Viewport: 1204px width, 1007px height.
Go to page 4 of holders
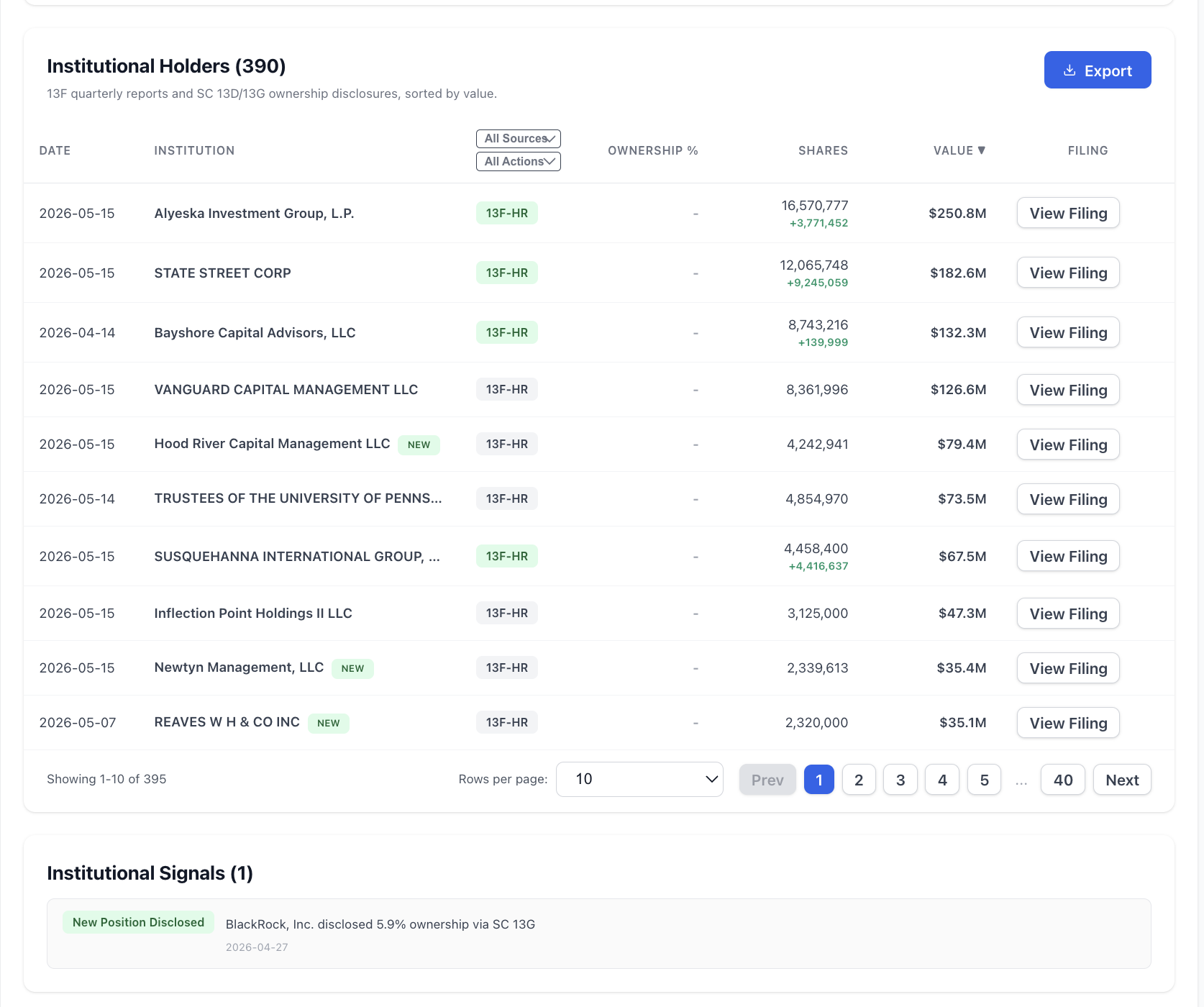(942, 780)
